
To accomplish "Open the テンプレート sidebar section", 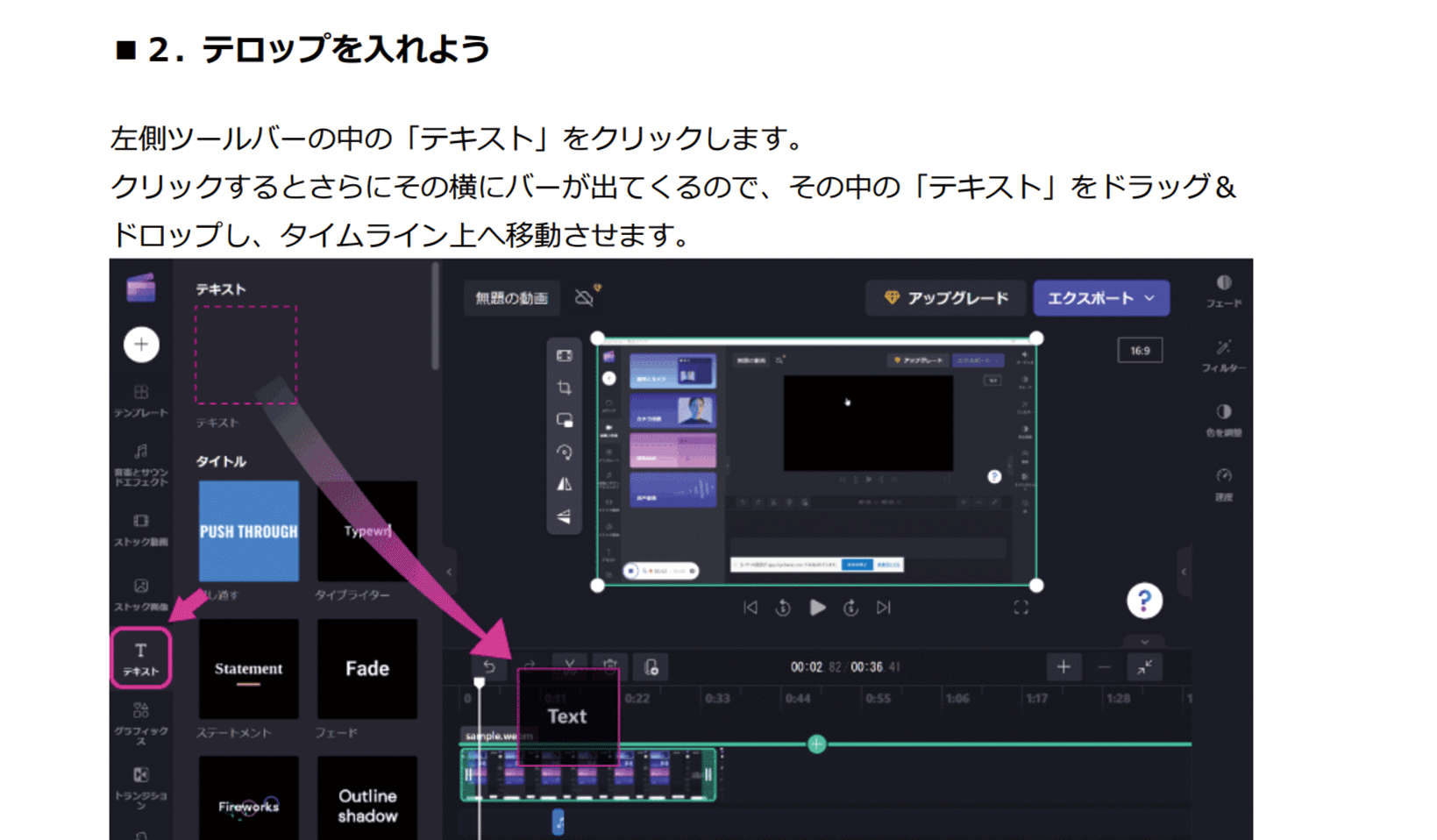I will 140,401.
